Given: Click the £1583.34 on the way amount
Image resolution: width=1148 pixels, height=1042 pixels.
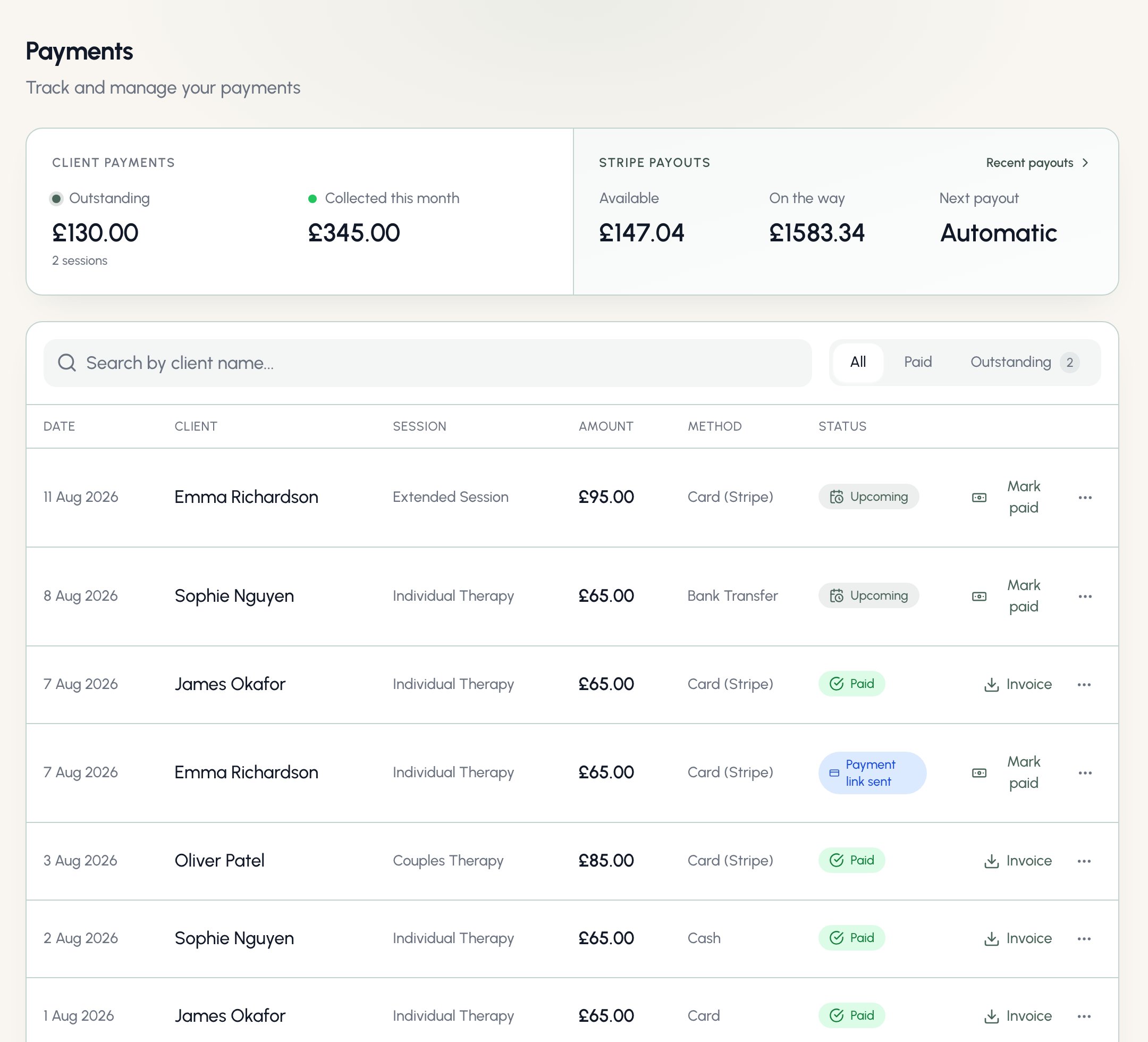Looking at the screenshot, I should pyautogui.click(x=816, y=233).
